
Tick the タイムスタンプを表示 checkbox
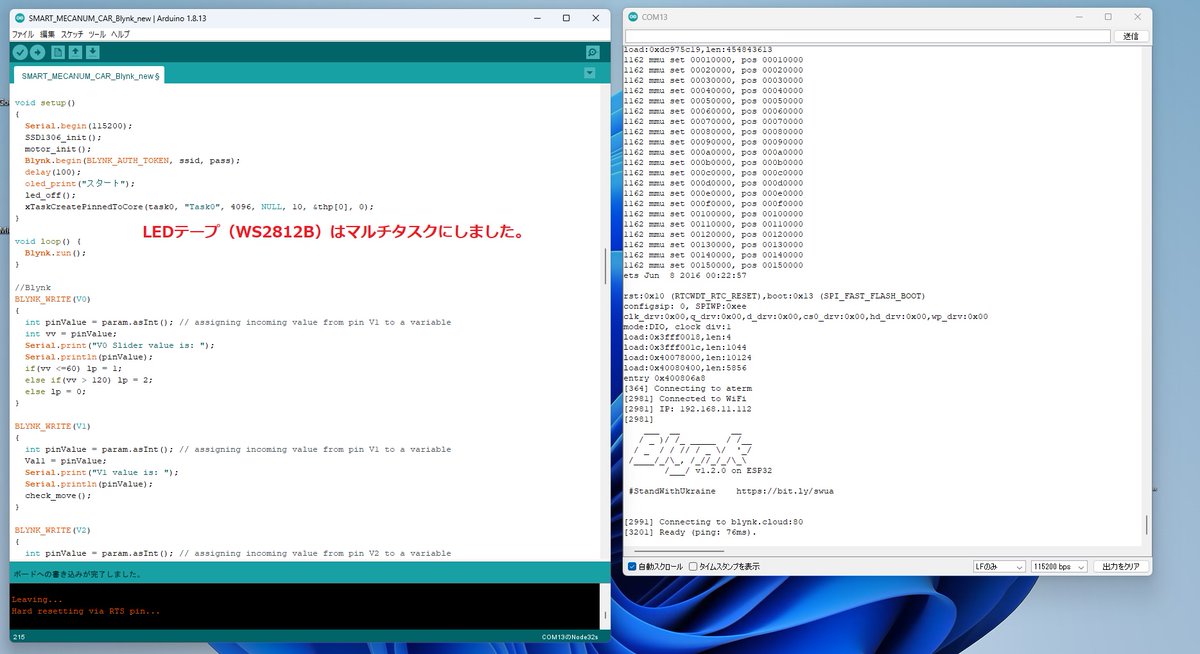693,566
